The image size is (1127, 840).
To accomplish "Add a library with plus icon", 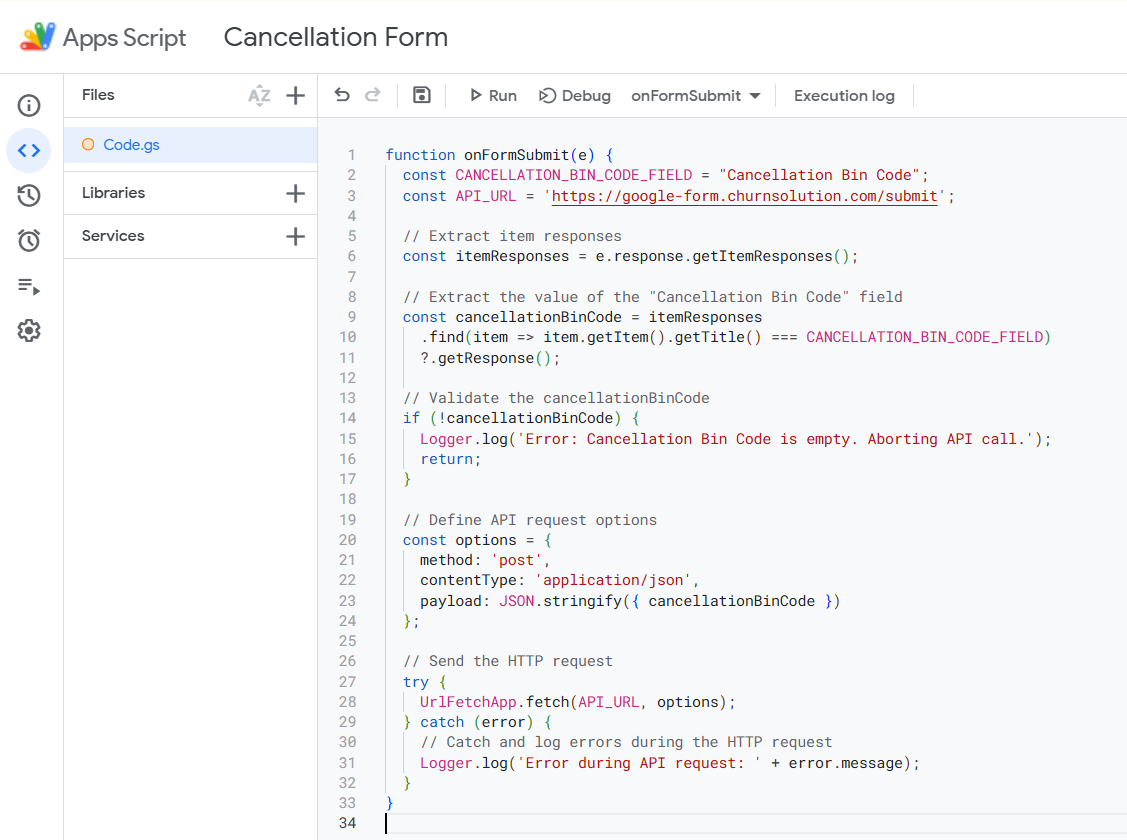I will (295, 193).
